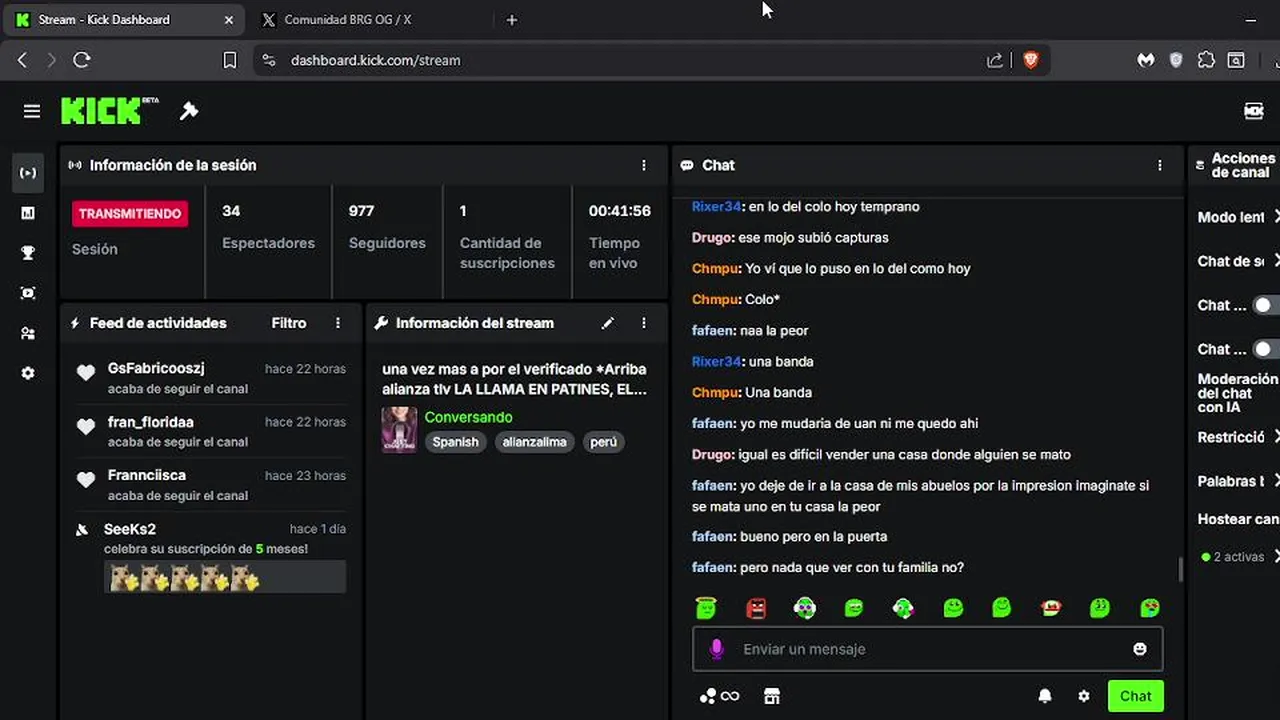This screenshot has height=720, width=1280.
Task: Open the trophy achievements sidebar icon
Action: coord(28,253)
